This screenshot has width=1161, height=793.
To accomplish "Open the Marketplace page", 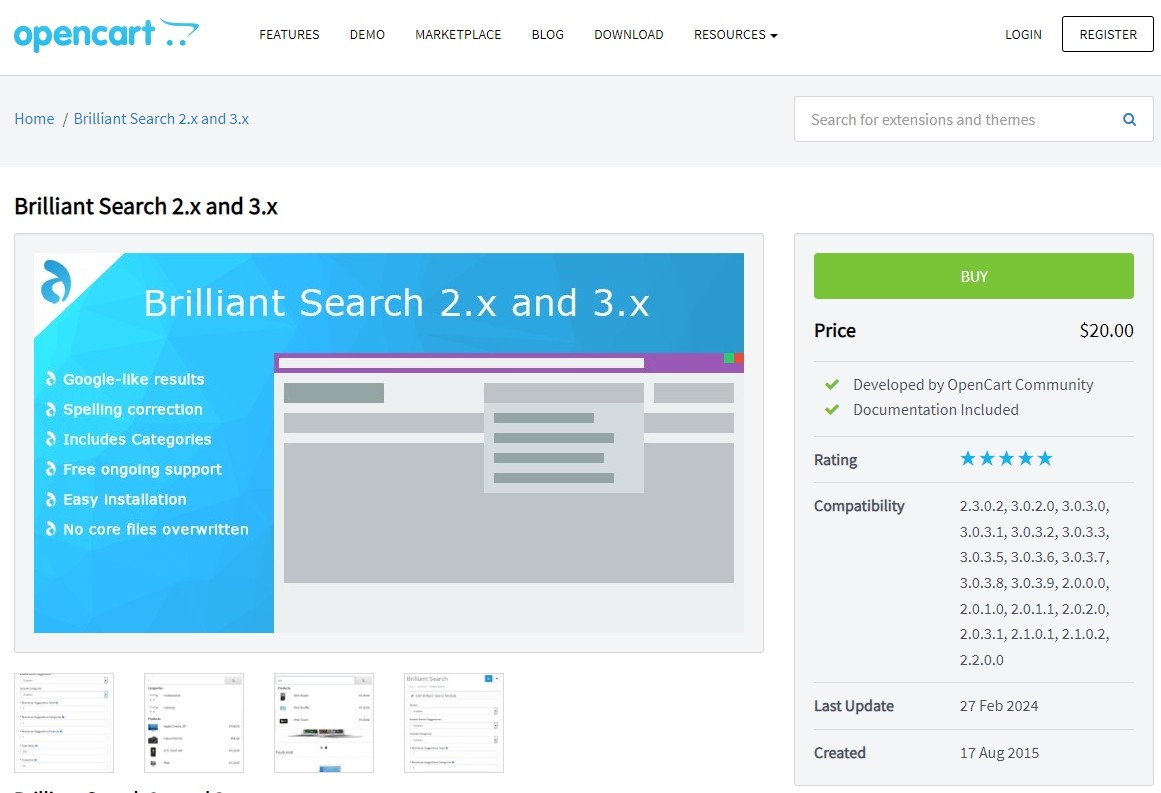I will 458,35.
